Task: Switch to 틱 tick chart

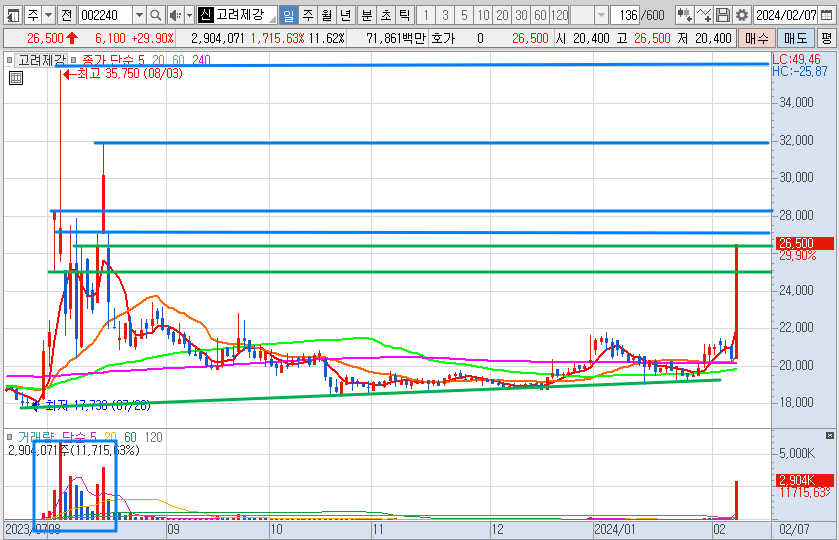Action: point(405,15)
